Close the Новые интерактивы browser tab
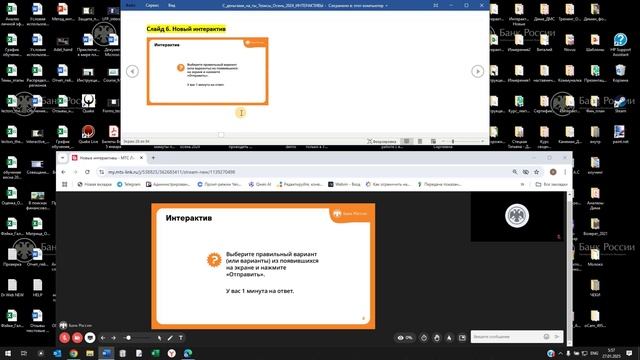The height and width of the screenshot is (360, 640). [x=141, y=158]
